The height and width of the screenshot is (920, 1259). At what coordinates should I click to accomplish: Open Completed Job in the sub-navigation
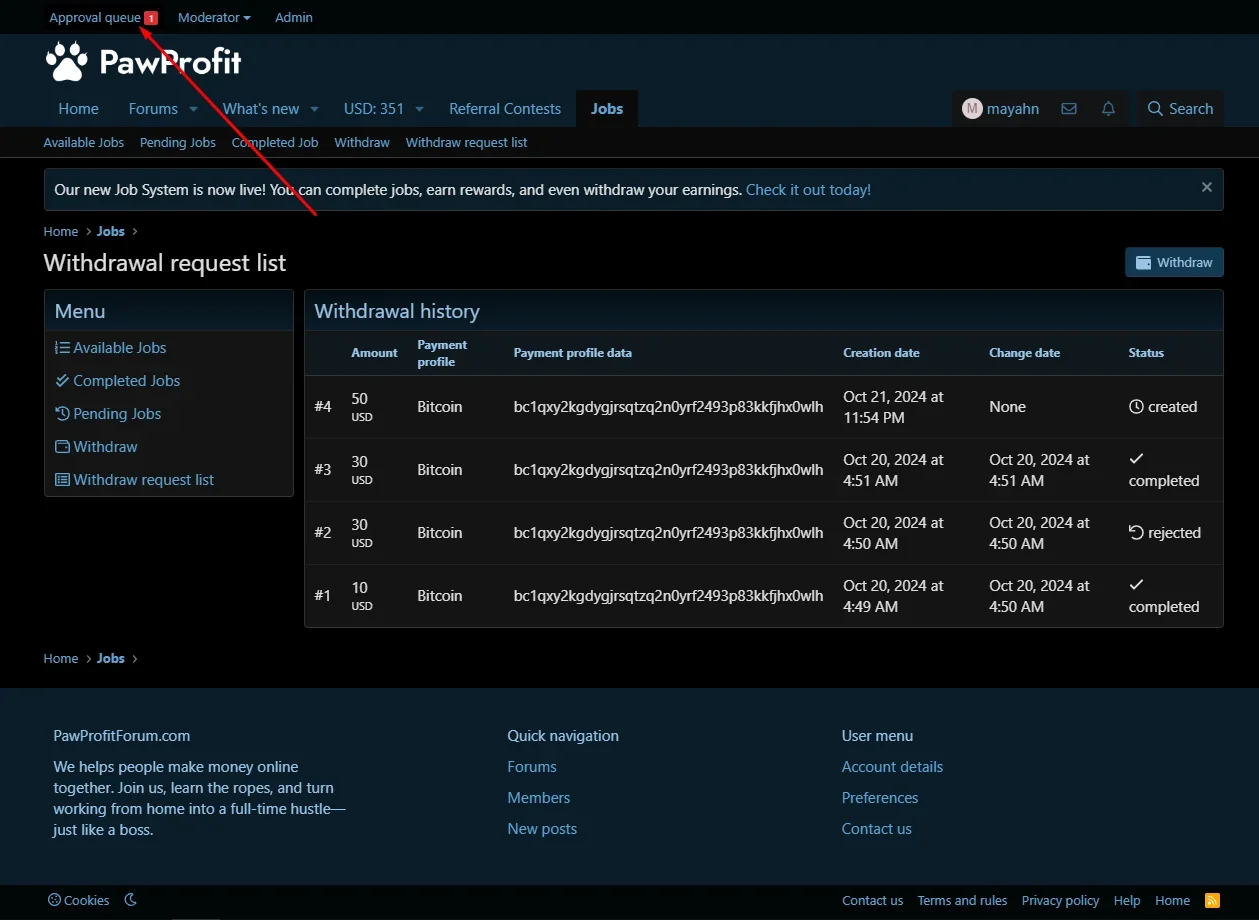(x=275, y=143)
